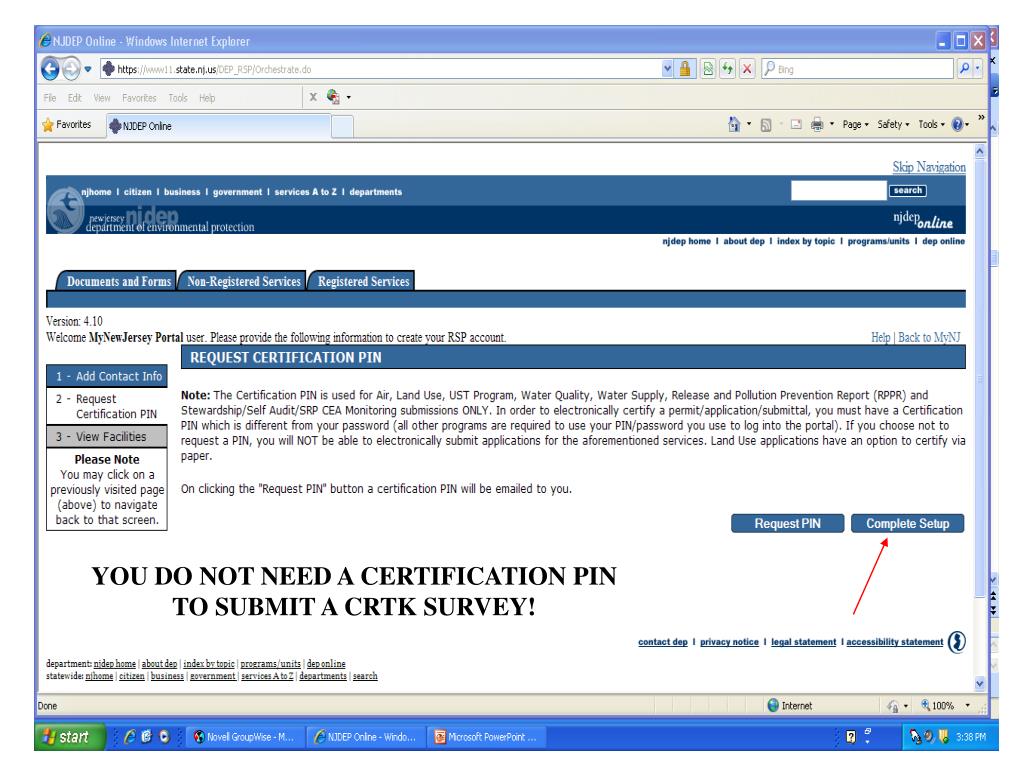Select step 3 View Facilities
Screen dimensions: 1024x768
107,436
